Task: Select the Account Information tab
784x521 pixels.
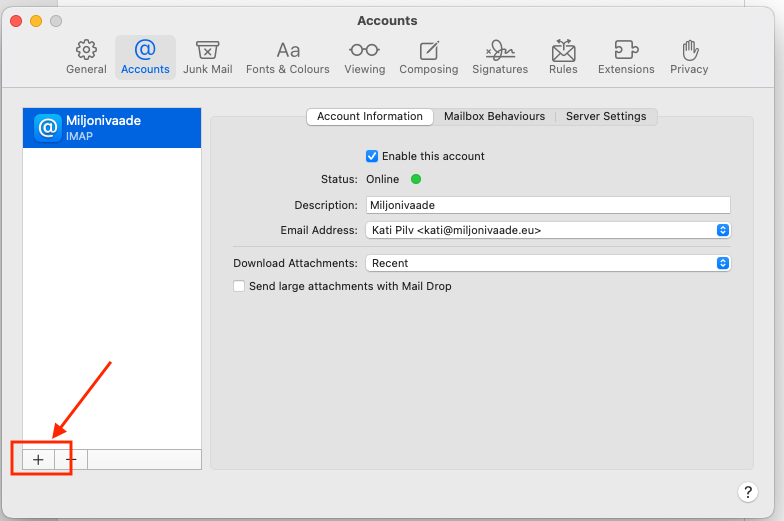Action: tap(370, 116)
